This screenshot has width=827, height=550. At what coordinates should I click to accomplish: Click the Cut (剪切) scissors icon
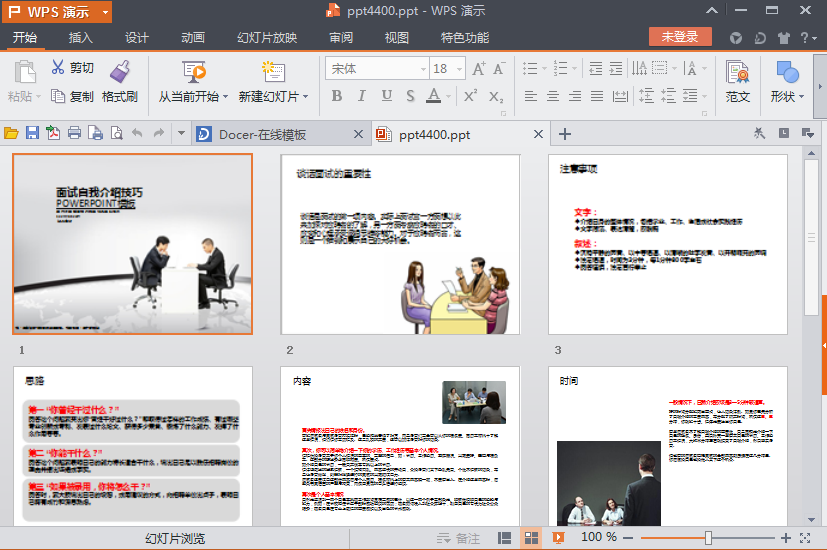click(58, 68)
